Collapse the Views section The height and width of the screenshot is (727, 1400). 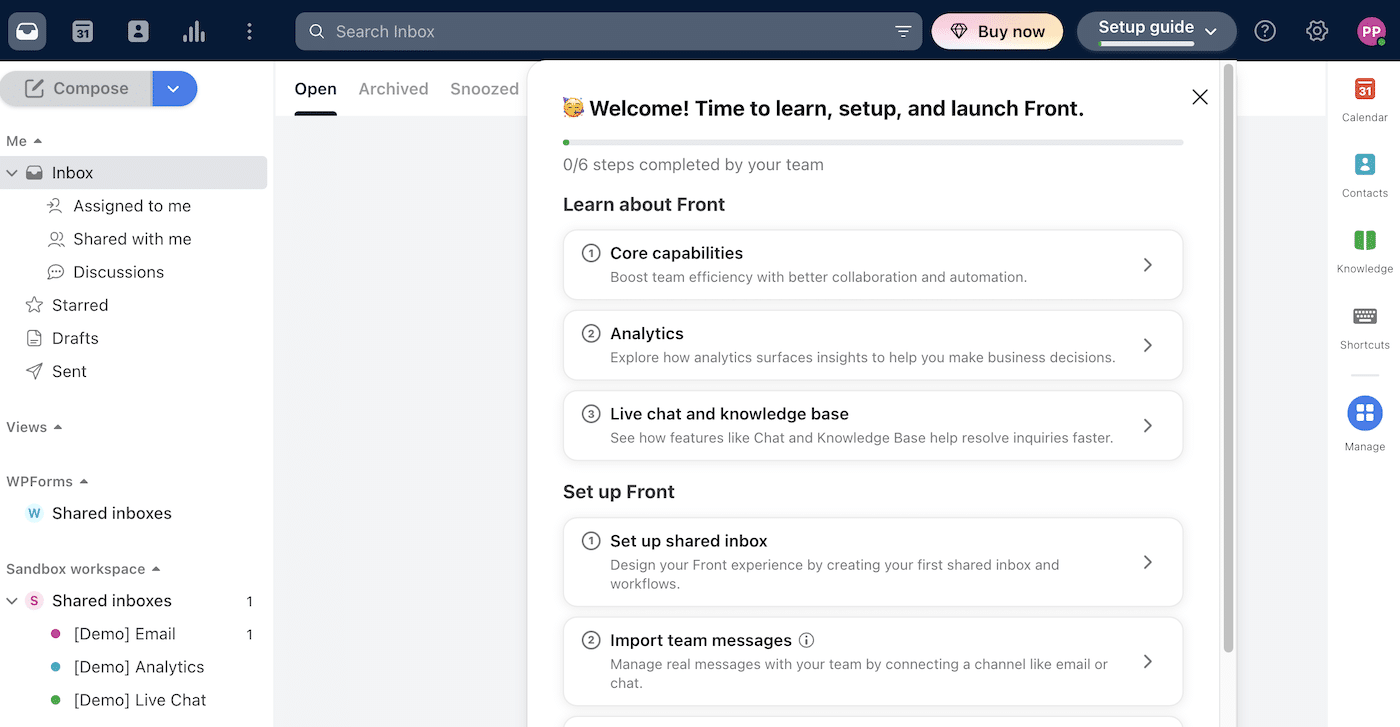tap(58, 427)
